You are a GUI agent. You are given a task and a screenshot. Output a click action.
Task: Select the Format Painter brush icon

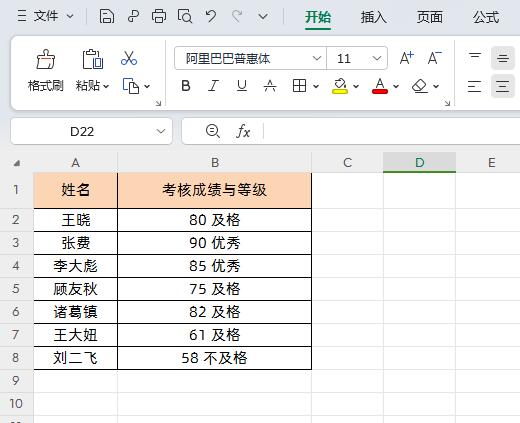click(x=46, y=59)
